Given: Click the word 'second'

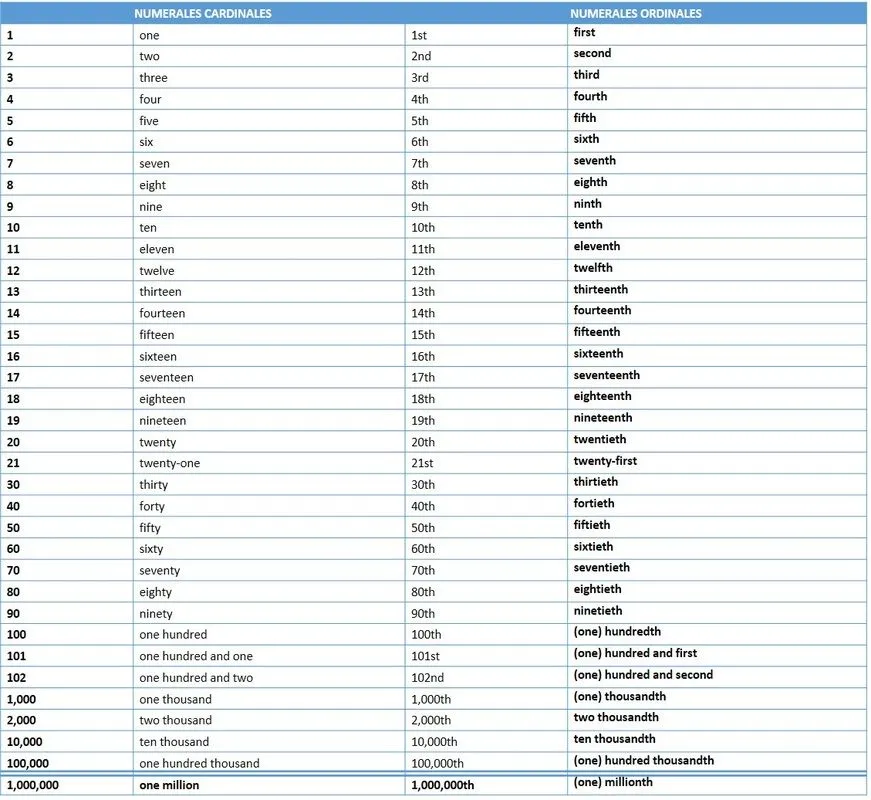Looking at the screenshot, I should click(592, 53).
